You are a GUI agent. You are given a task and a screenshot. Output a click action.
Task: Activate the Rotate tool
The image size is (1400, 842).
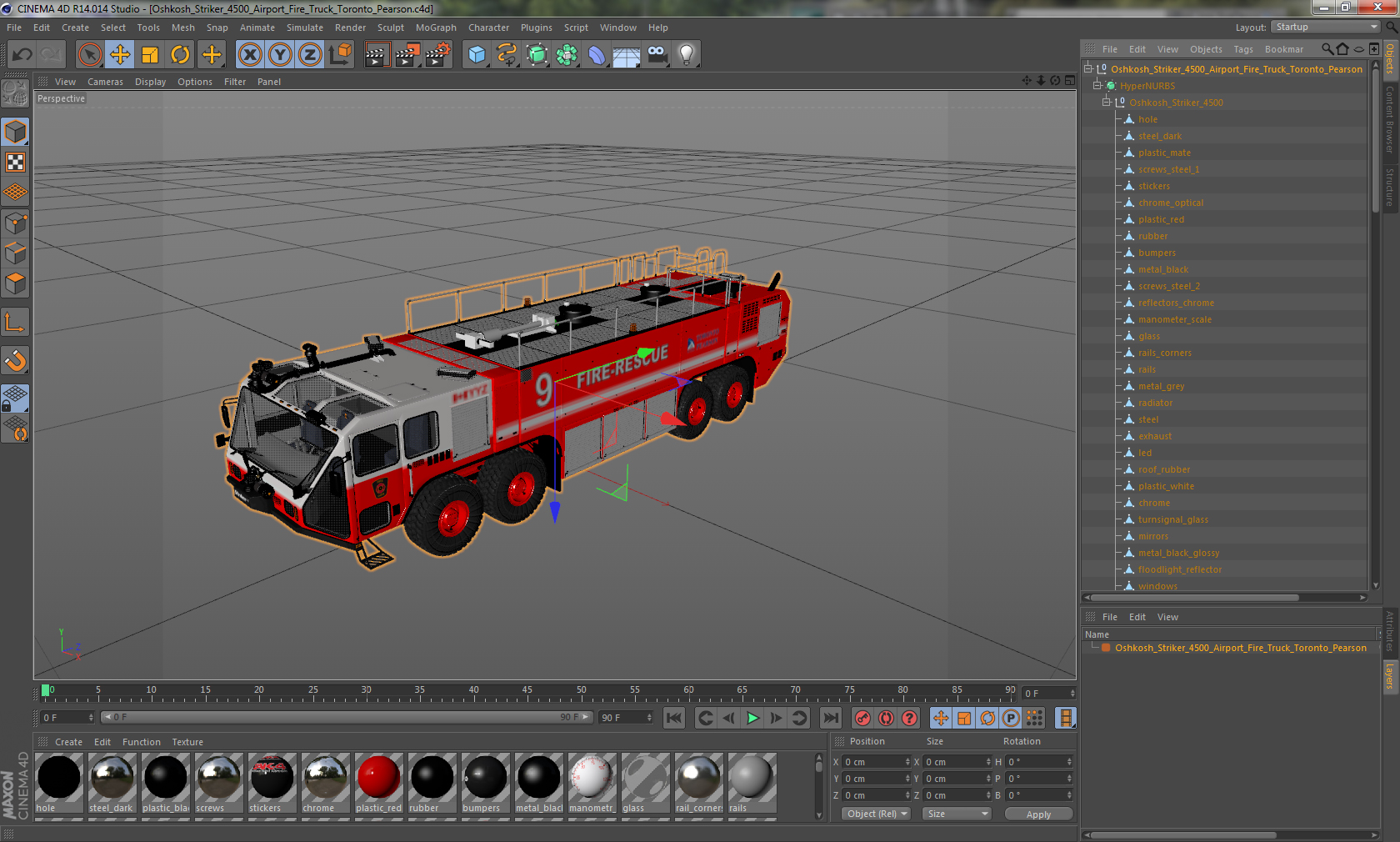click(x=180, y=55)
